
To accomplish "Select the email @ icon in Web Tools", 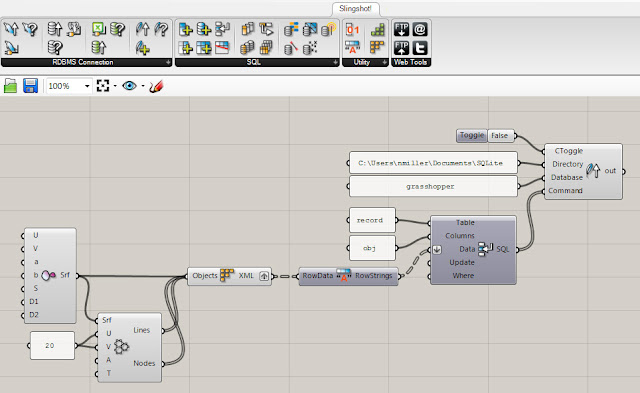I will [x=420, y=29].
